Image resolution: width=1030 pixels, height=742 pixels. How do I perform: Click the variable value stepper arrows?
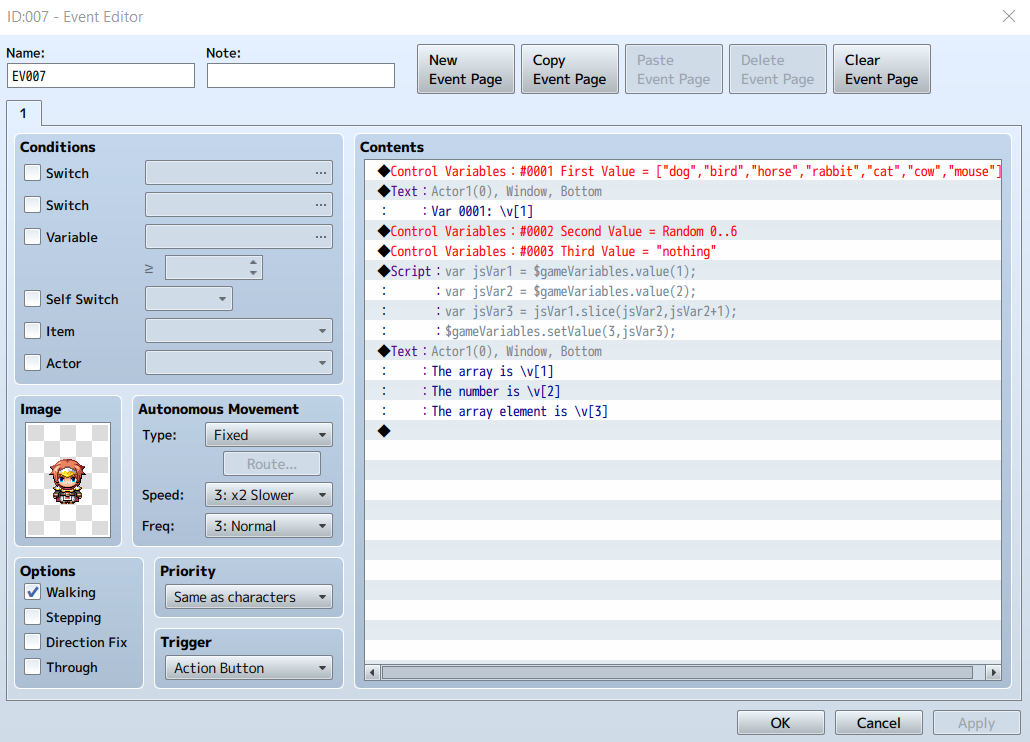pyautogui.click(x=254, y=267)
